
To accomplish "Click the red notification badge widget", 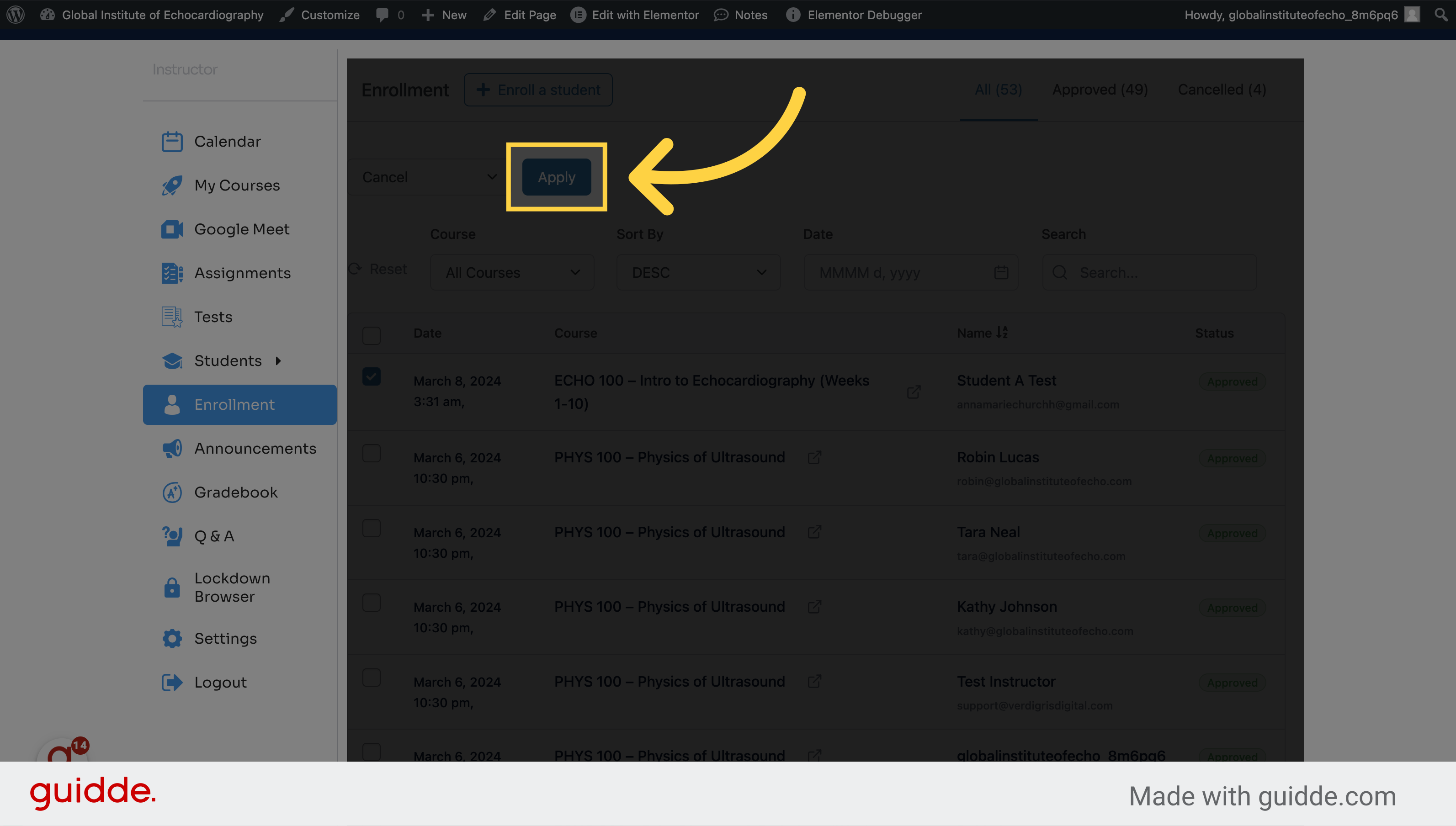I will click(x=80, y=746).
